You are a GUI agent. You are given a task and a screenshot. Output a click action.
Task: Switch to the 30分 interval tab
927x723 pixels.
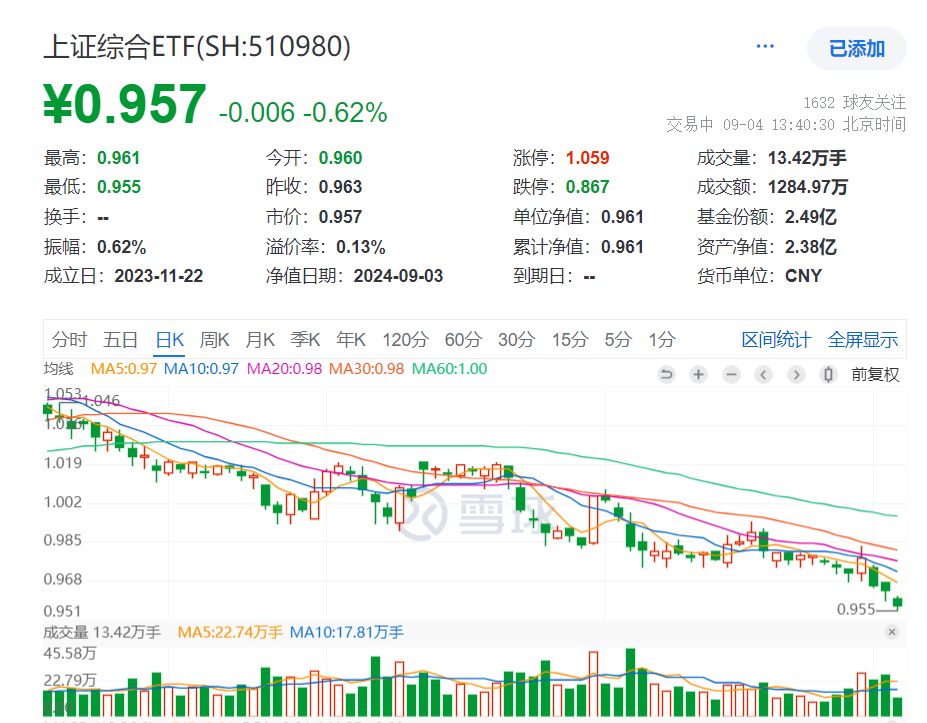click(x=517, y=340)
